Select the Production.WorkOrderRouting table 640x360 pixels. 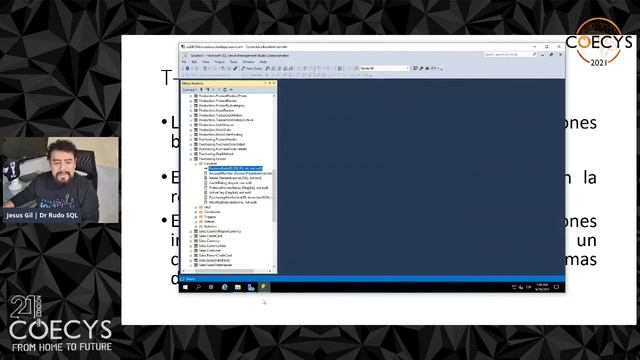[220, 135]
